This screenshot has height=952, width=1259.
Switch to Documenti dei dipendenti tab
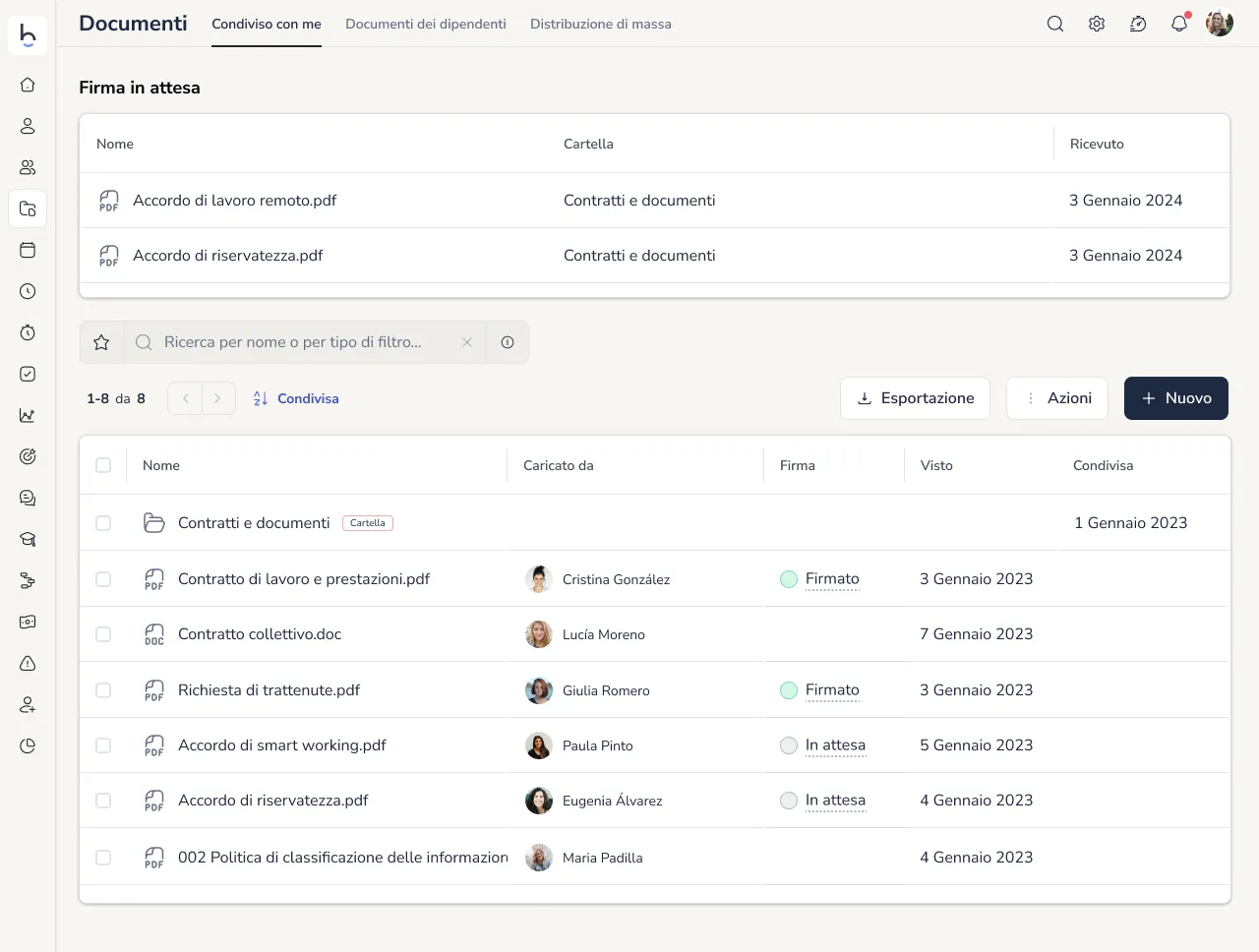(426, 24)
